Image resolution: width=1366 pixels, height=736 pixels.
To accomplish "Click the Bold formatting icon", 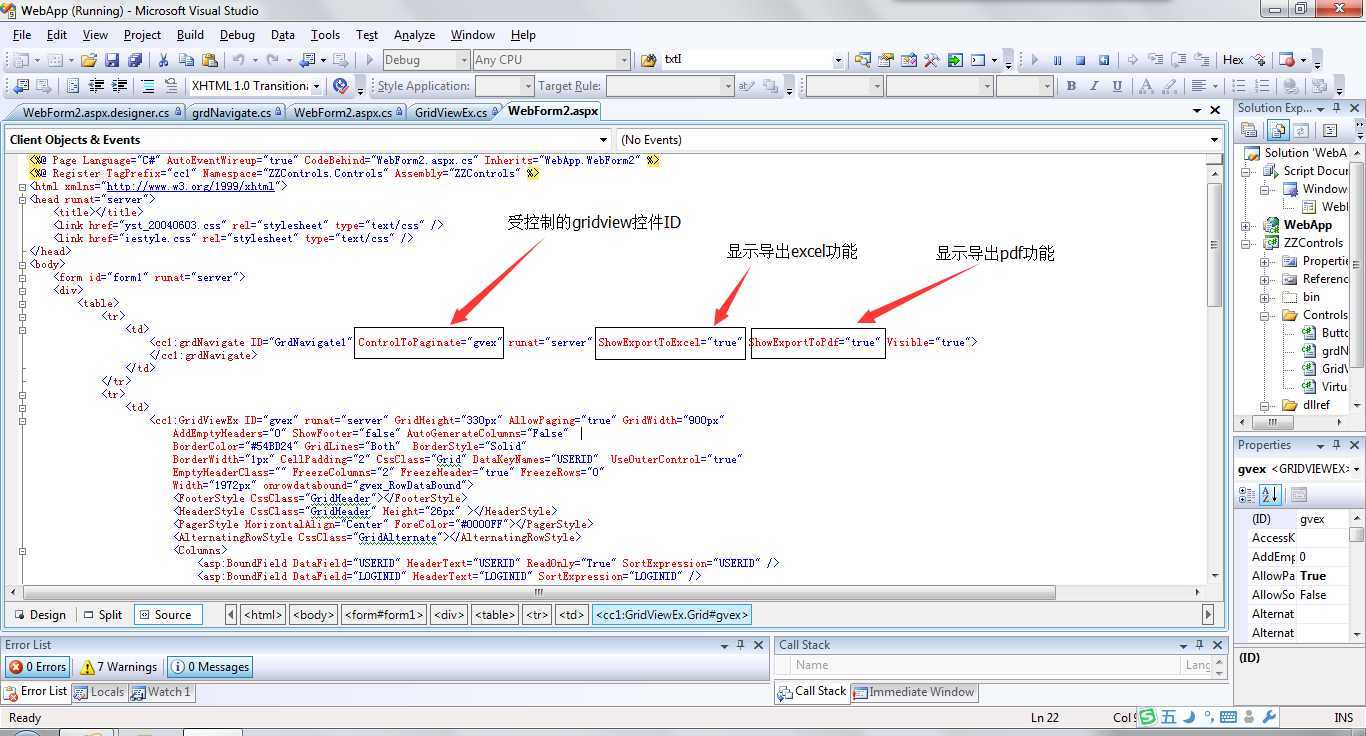I will click(1071, 86).
